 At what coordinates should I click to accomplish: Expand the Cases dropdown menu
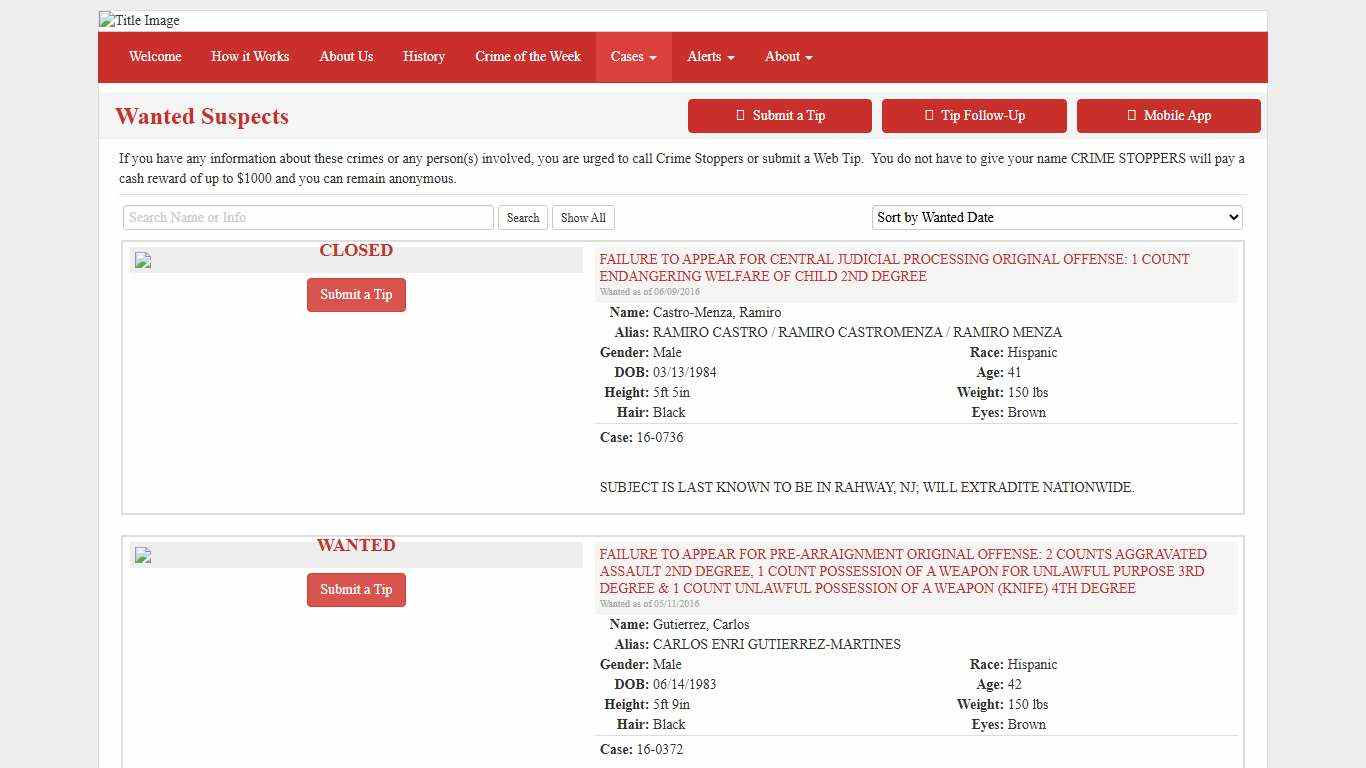coord(633,57)
